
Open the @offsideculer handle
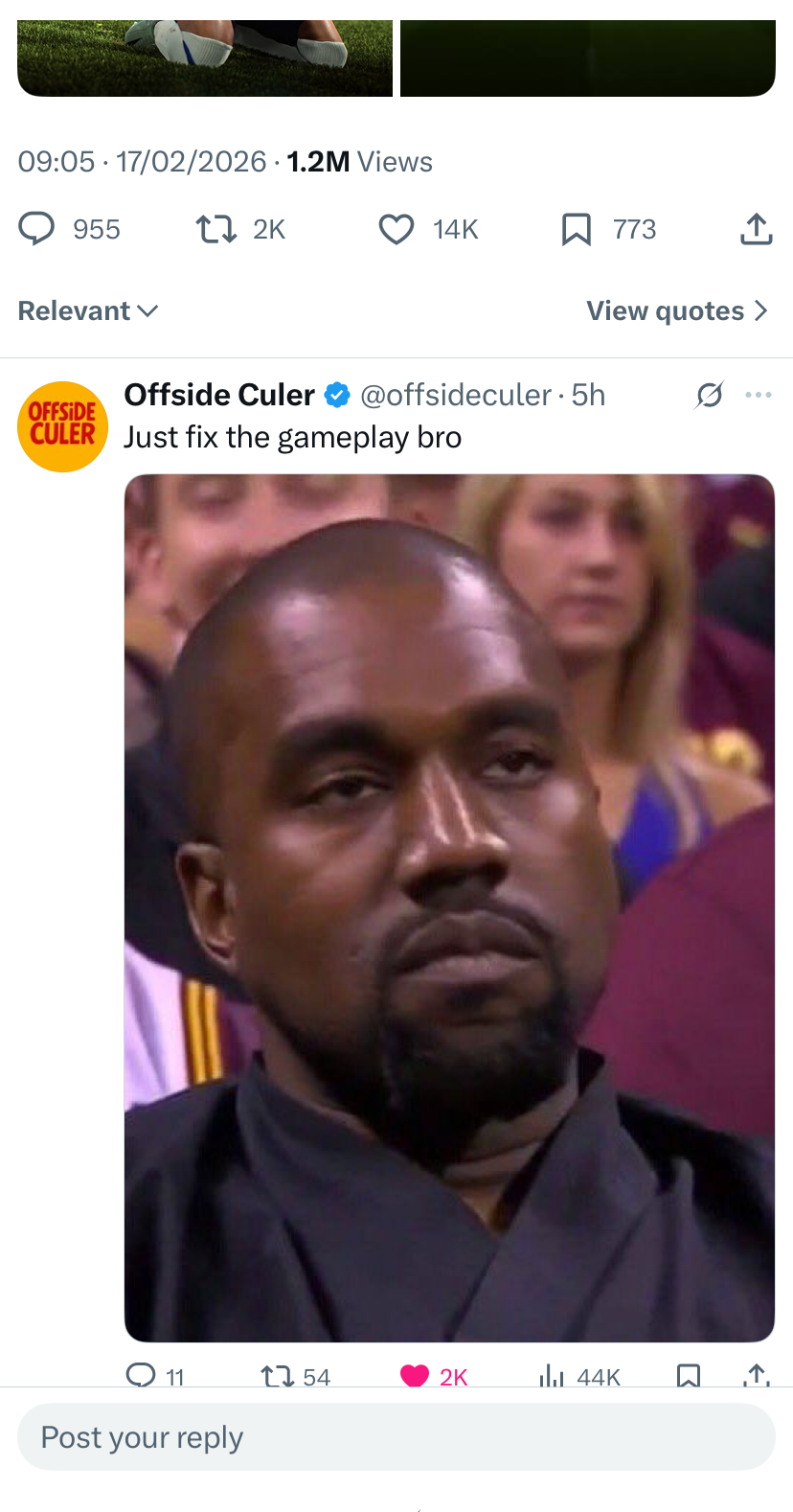[456, 395]
